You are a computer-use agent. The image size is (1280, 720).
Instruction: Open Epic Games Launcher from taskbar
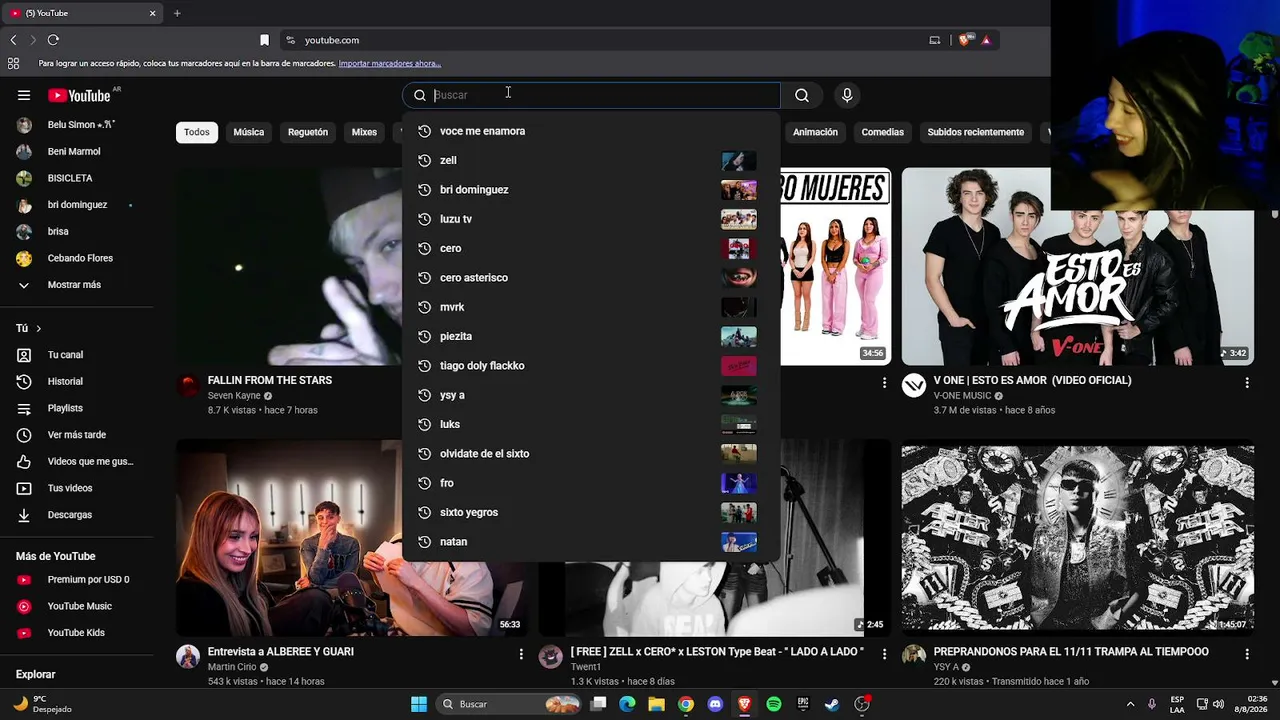pos(802,704)
